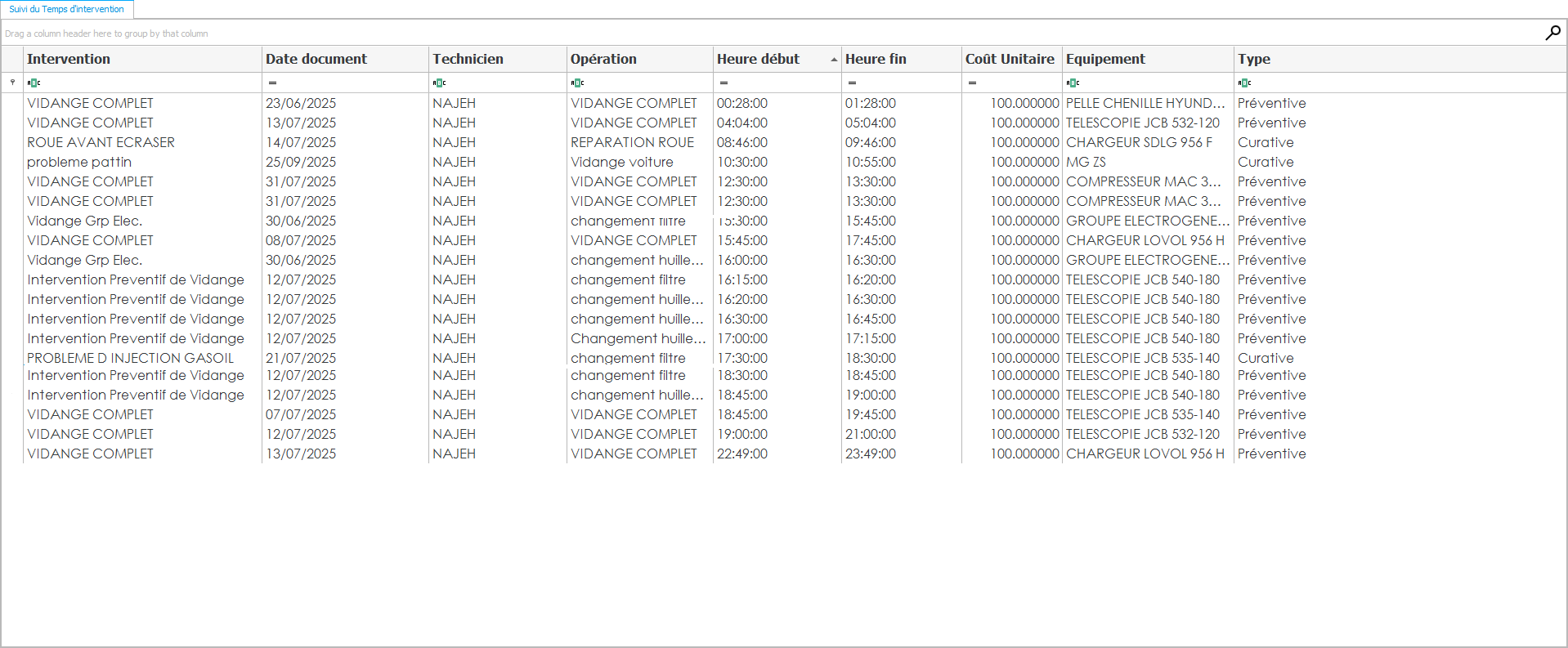Click the search magnifier icon
The image size is (1568, 648).
point(1552,33)
